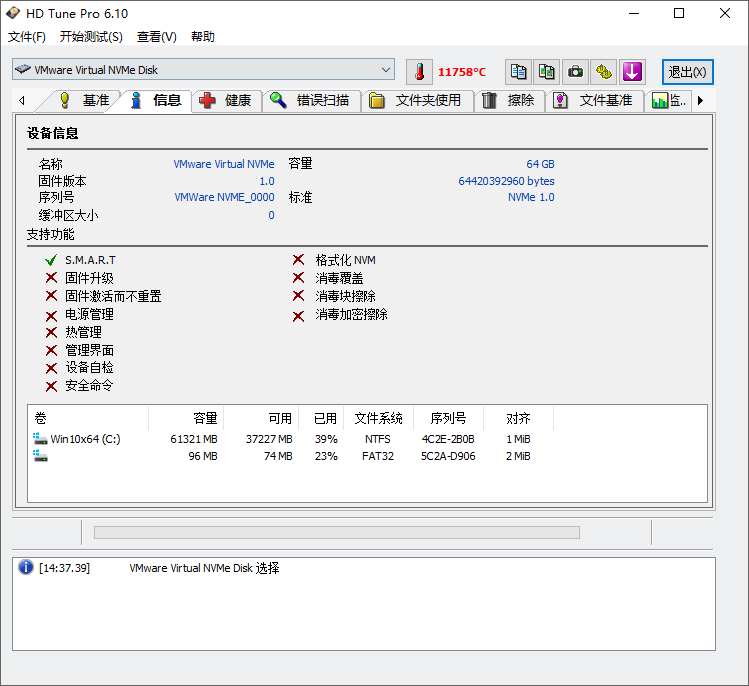Viewport: 749px width, 686px height.
Task: Click the Win10x64 (C:) drive icon
Action: pos(40,439)
